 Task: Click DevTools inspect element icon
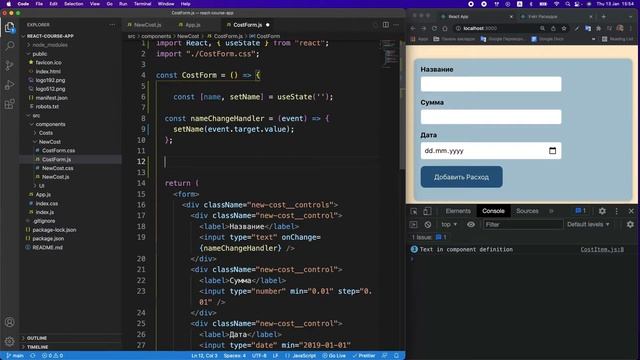[414, 211]
